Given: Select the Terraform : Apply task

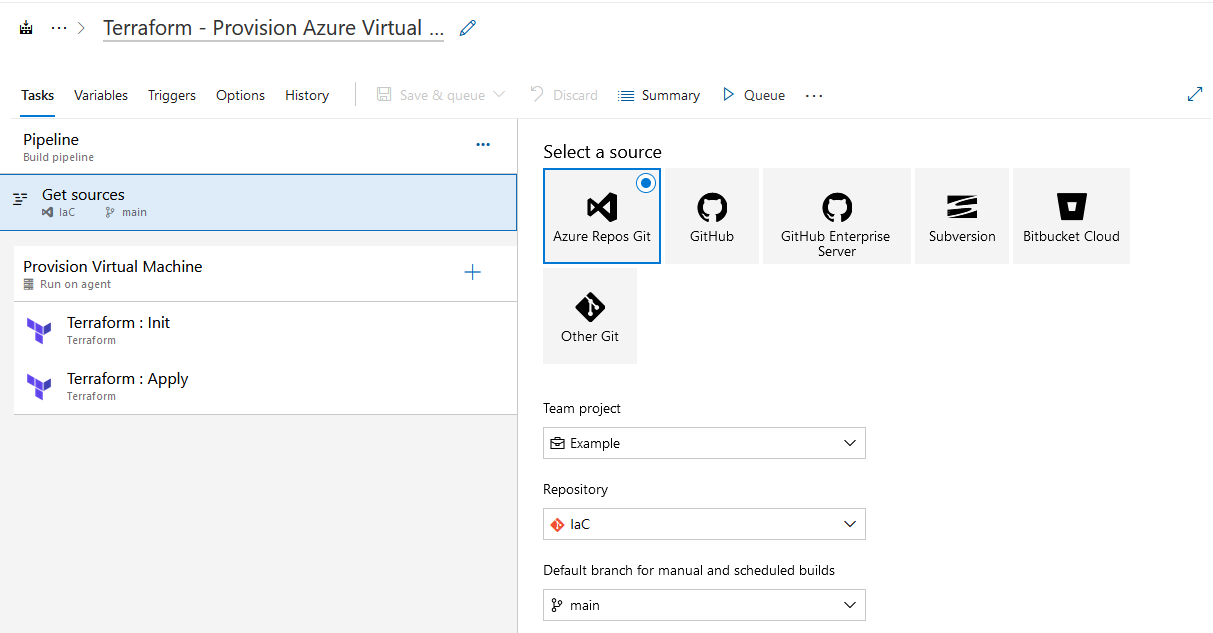Looking at the screenshot, I should [x=265, y=386].
